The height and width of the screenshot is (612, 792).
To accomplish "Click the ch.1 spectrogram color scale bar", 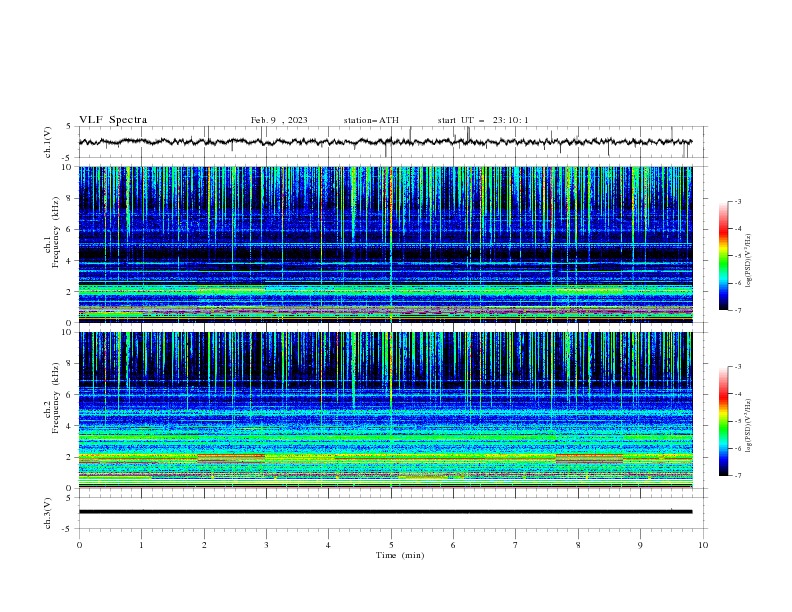I will pos(723,256).
